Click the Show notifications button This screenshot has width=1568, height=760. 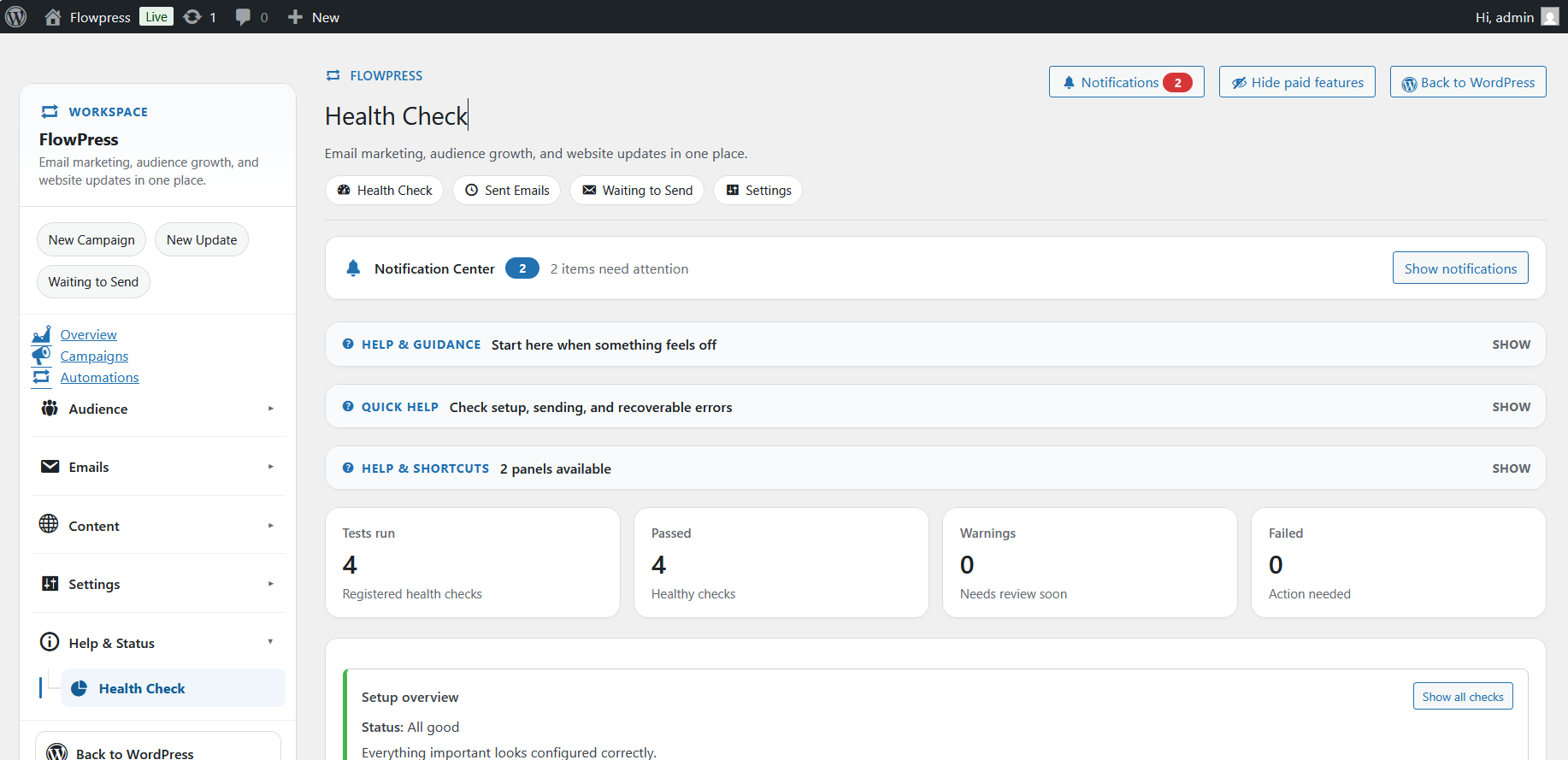click(x=1460, y=268)
